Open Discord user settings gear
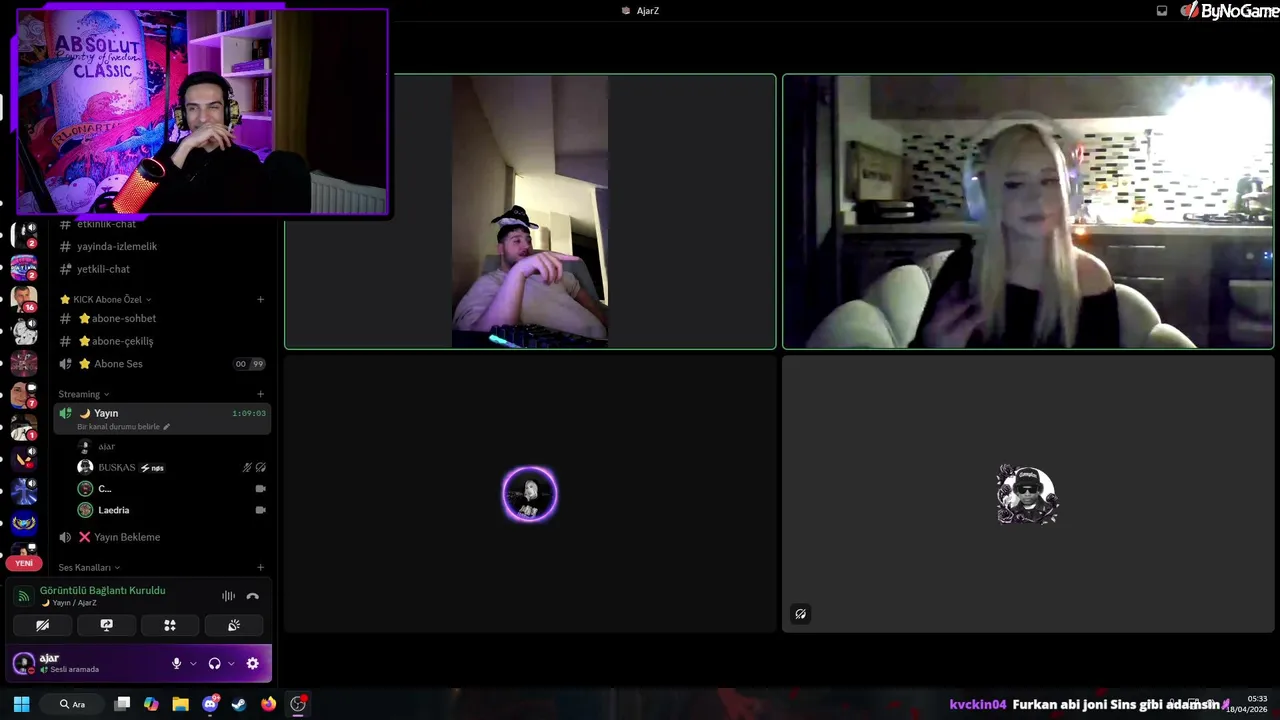Viewport: 1280px width, 720px height. (252, 663)
